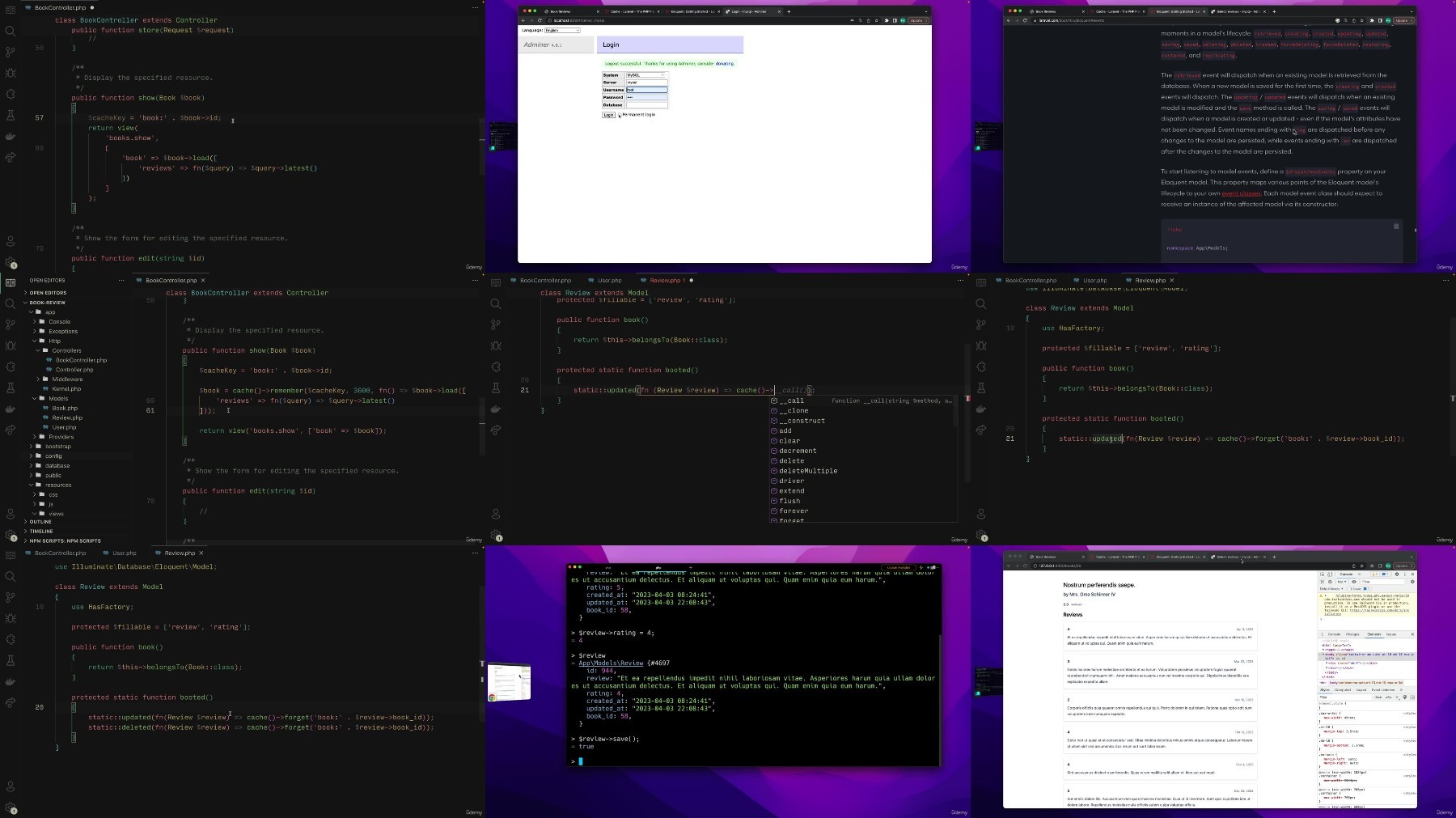The width and height of the screenshot is (1456, 818).
Task: Open Kernel.php in the Explorer file tree
Action: click(66, 388)
